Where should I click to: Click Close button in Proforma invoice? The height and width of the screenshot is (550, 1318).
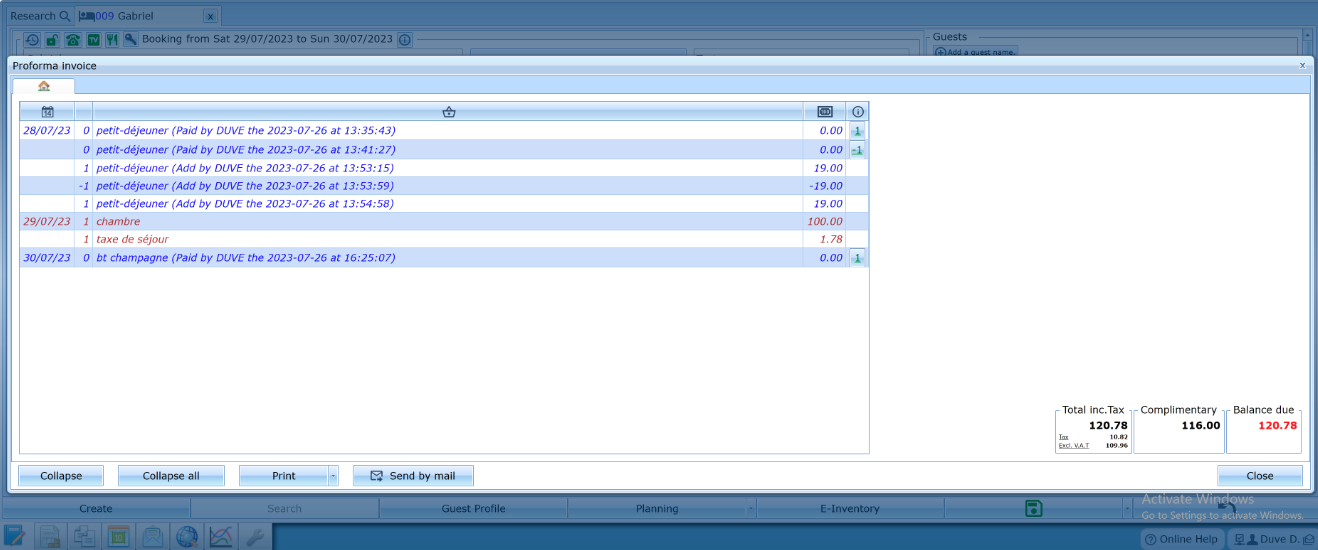click(x=1260, y=476)
